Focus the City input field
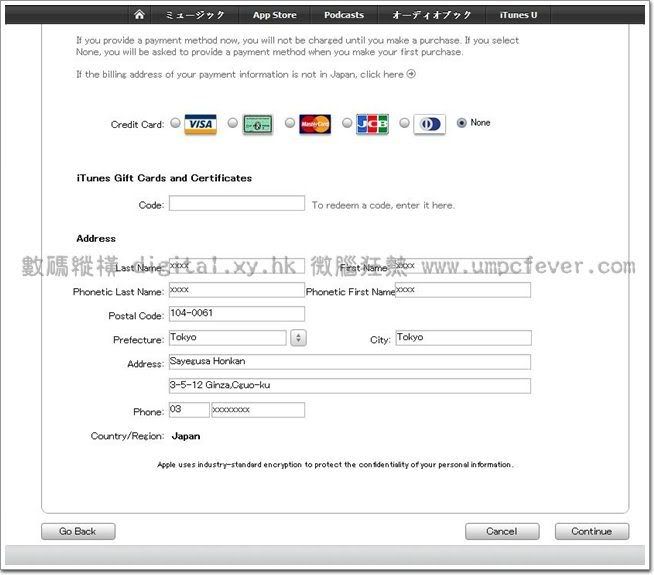The height and width of the screenshot is (575, 654). point(463,338)
